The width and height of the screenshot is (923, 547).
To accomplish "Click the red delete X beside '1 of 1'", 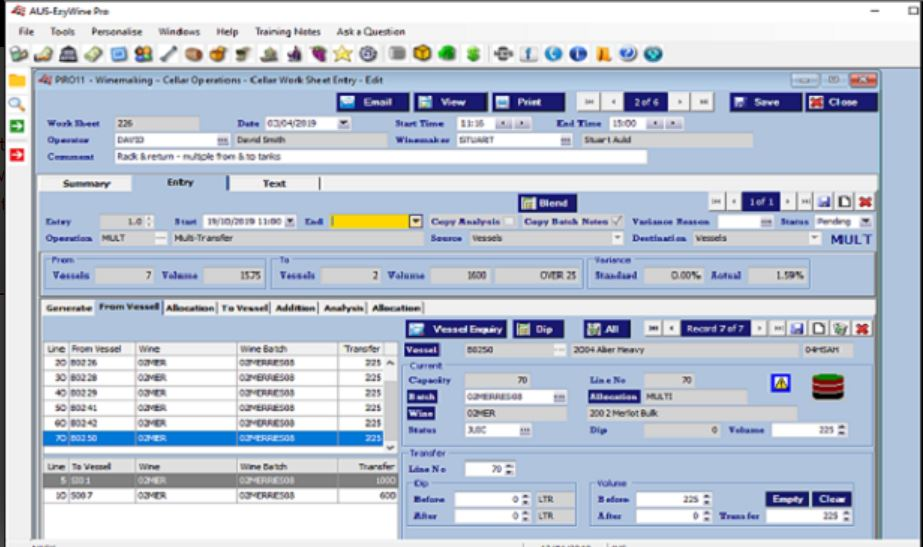I will [x=865, y=202].
